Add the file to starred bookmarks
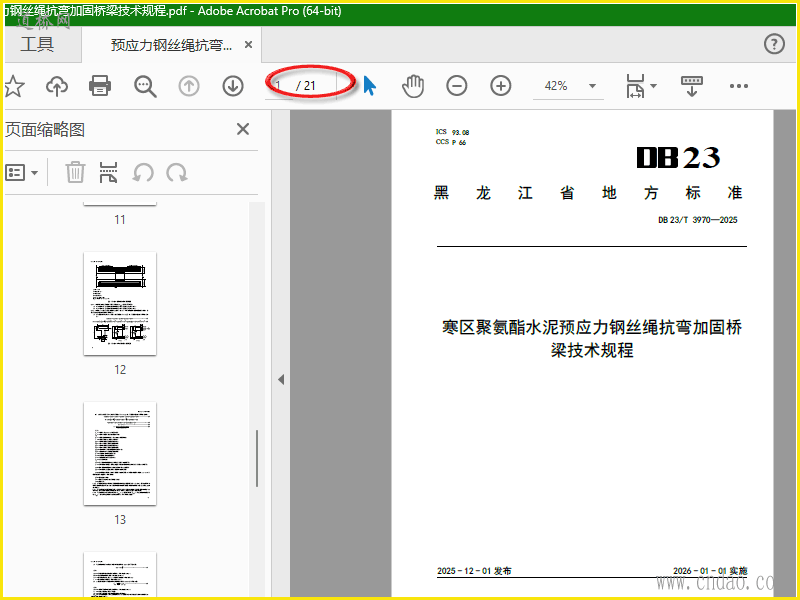Screen dimensions: 800x600 point(14,86)
